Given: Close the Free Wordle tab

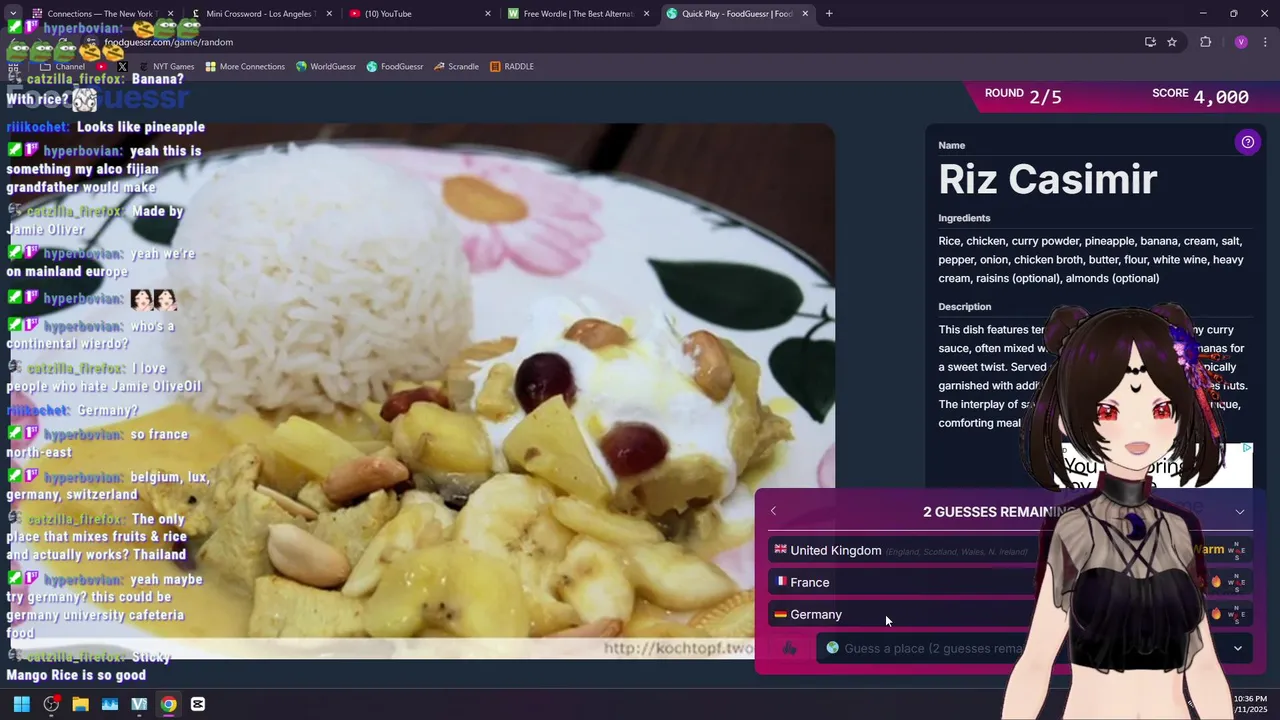Looking at the screenshot, I should click(647, 14).
